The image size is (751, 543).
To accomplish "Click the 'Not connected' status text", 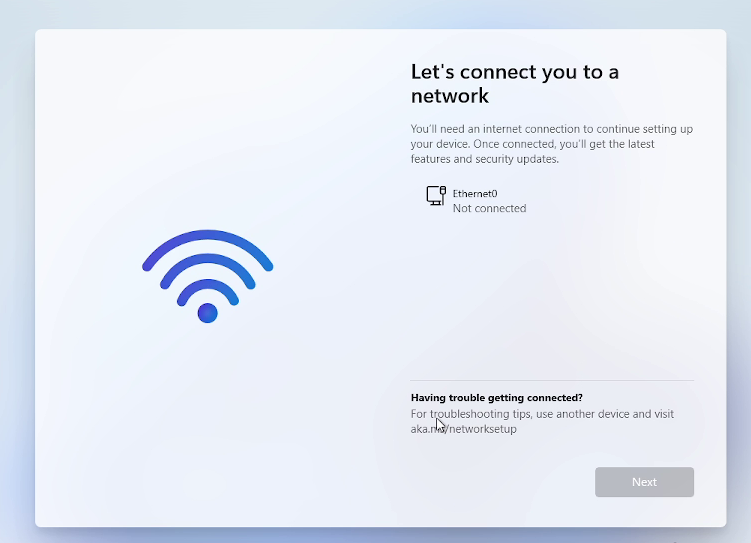I will [489, 208].
